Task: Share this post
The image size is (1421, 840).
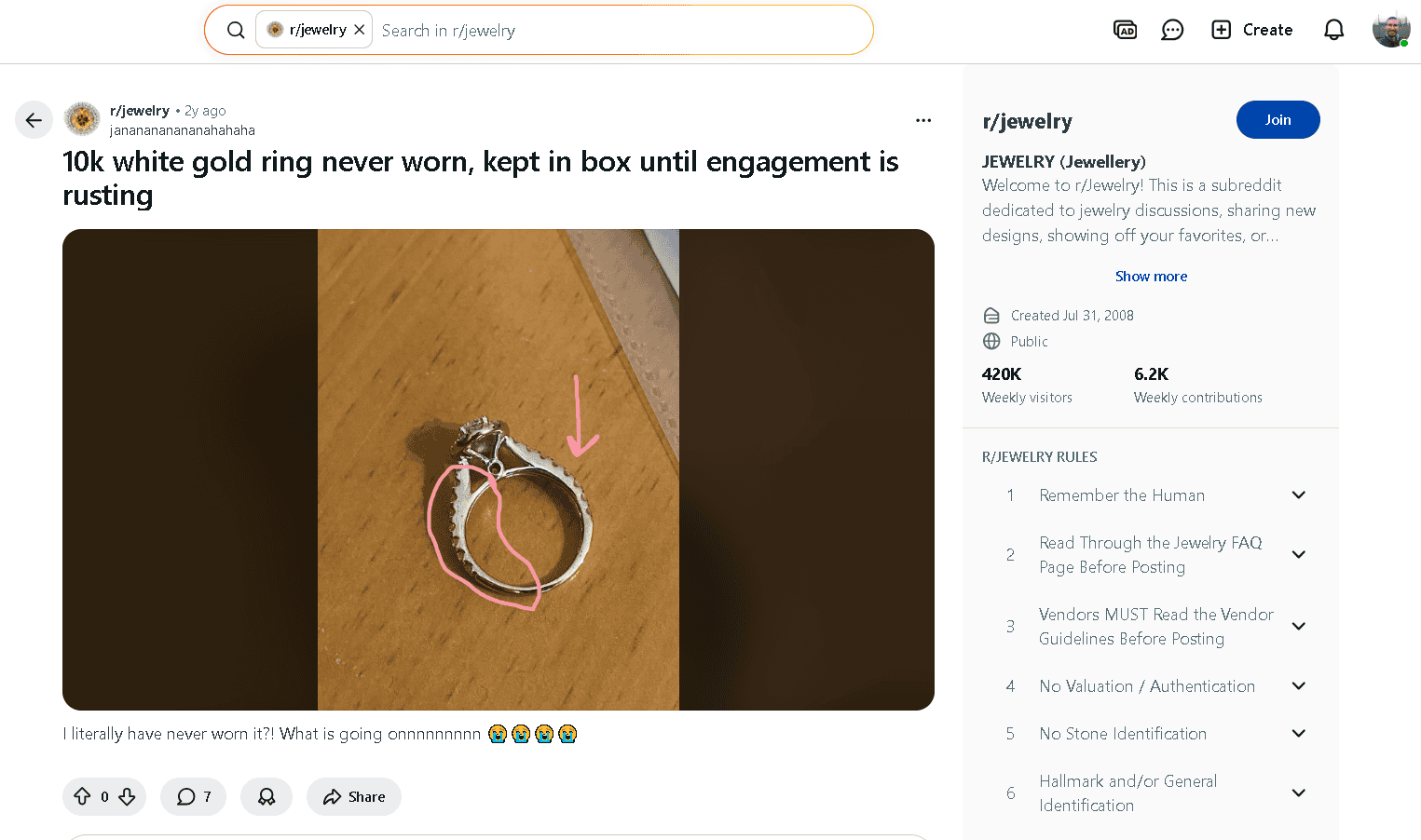Action: (354, 796)
